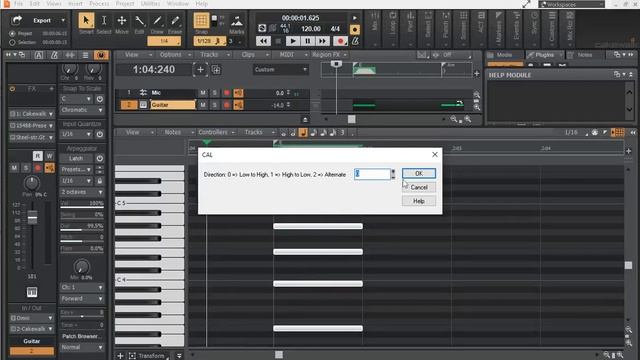The image size is (640, 360).
Task: Expand the Input Quantize 1/16 dropdown
Action: coord(76,134)
